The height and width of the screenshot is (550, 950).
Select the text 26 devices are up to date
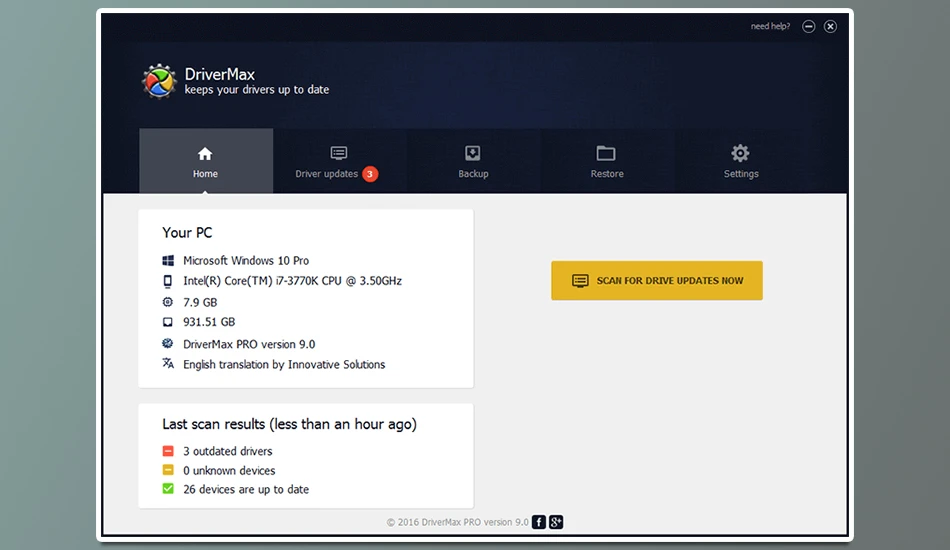(x=246, y=489)
